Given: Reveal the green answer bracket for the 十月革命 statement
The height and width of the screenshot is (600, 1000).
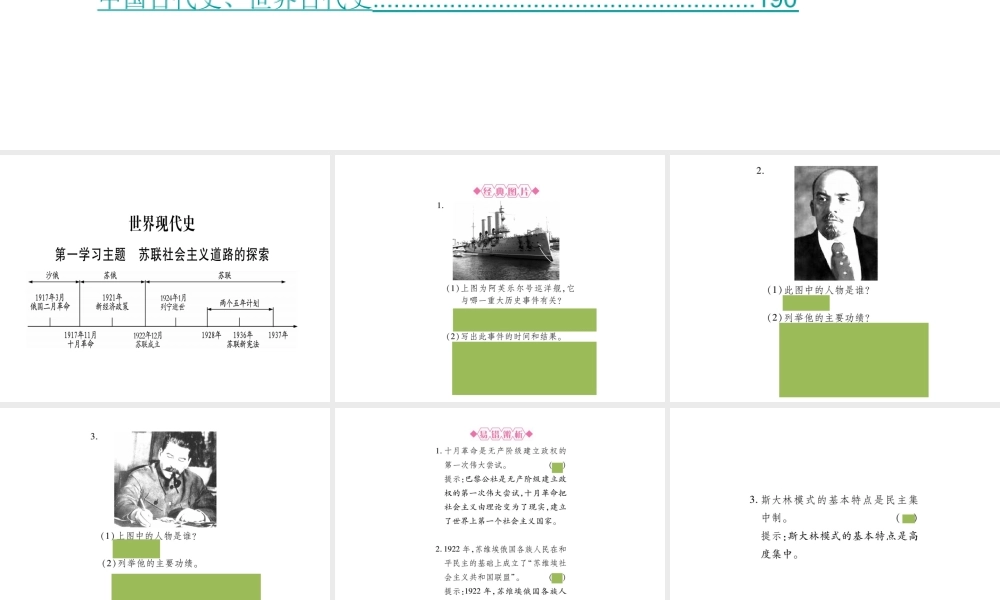Looking at the screenshot, I should click(x=557, y=467).
